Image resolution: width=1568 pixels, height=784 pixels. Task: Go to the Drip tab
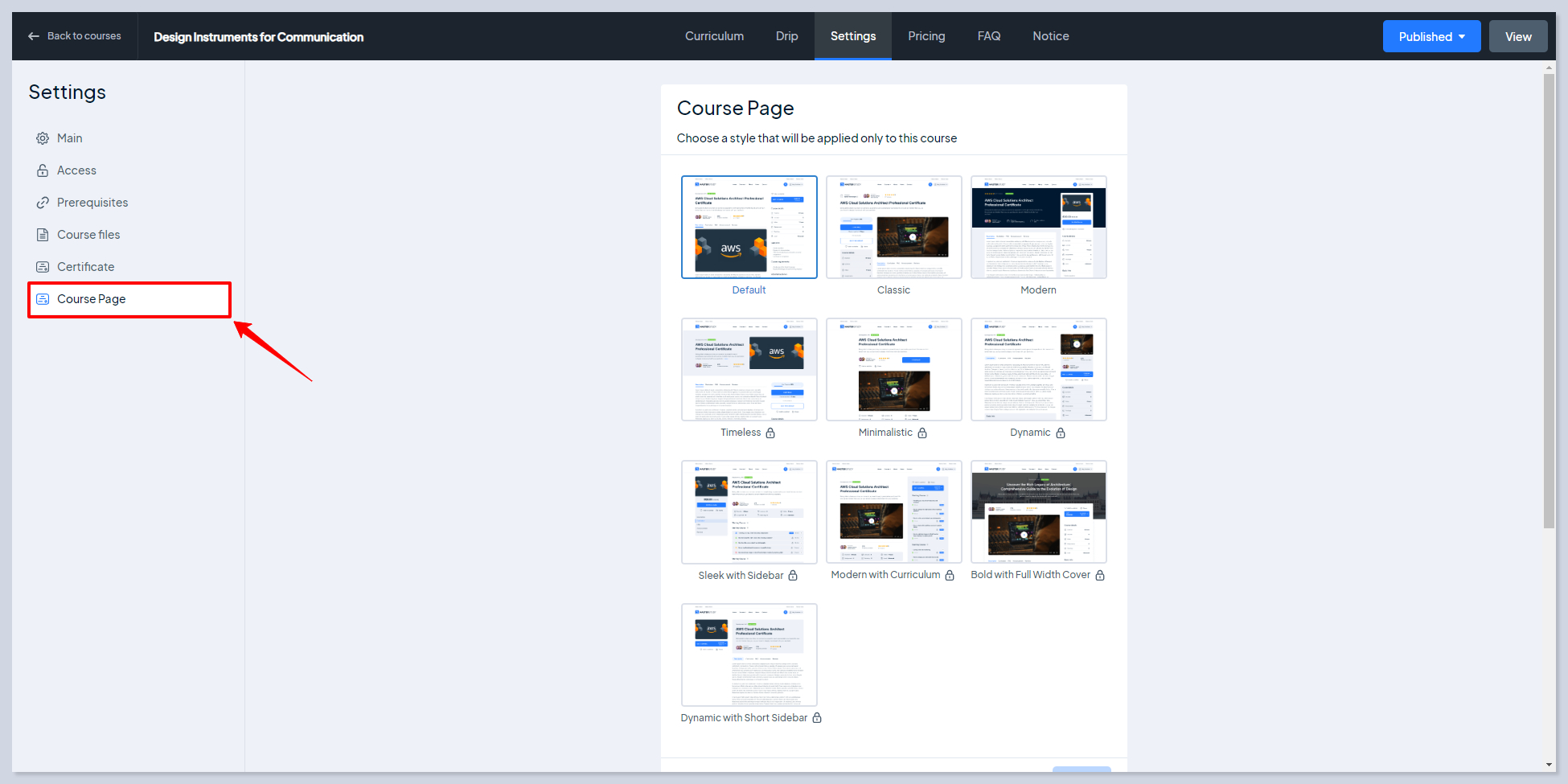(786, 36)
